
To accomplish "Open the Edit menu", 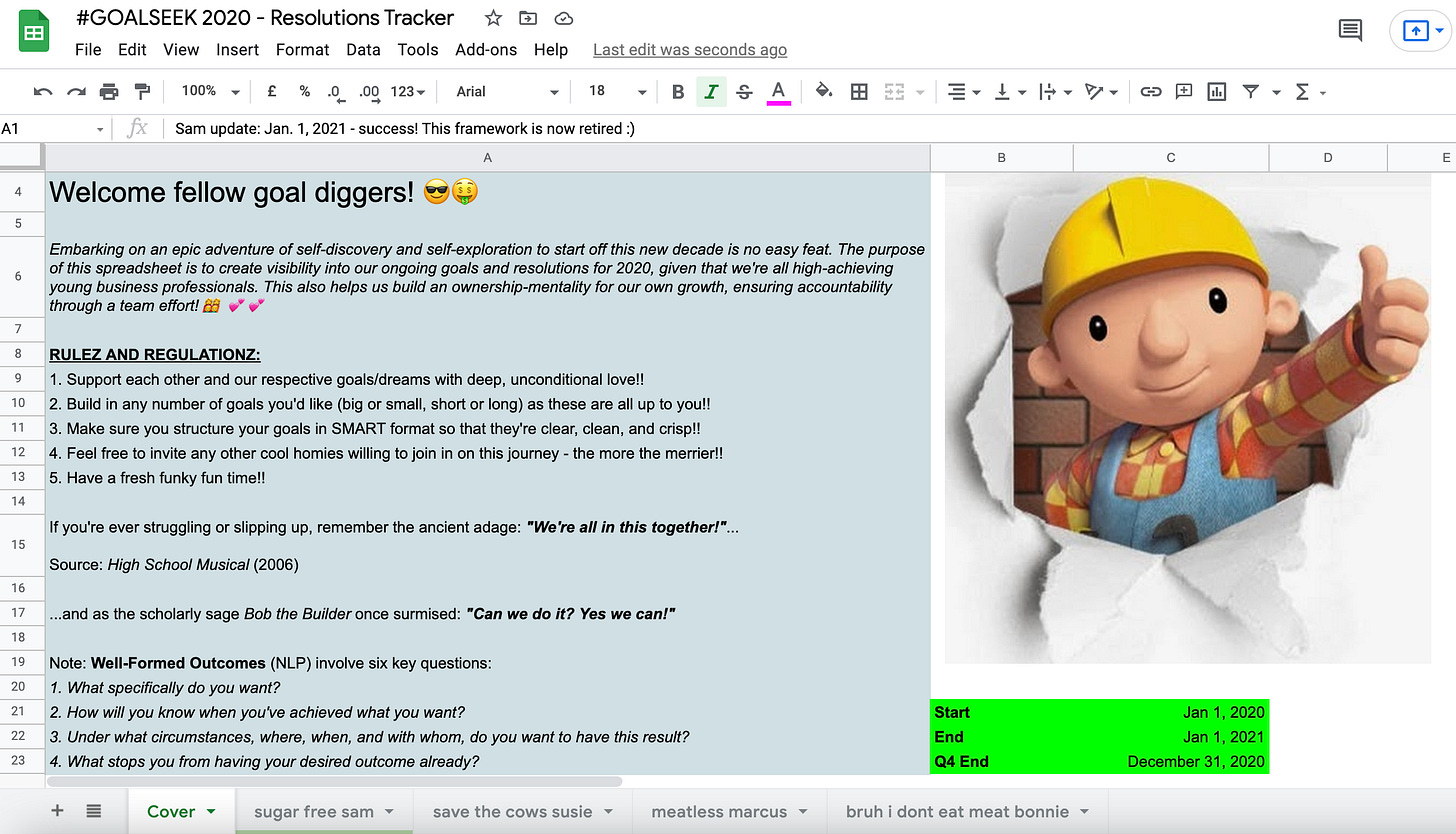I will (x=132, y=50).
